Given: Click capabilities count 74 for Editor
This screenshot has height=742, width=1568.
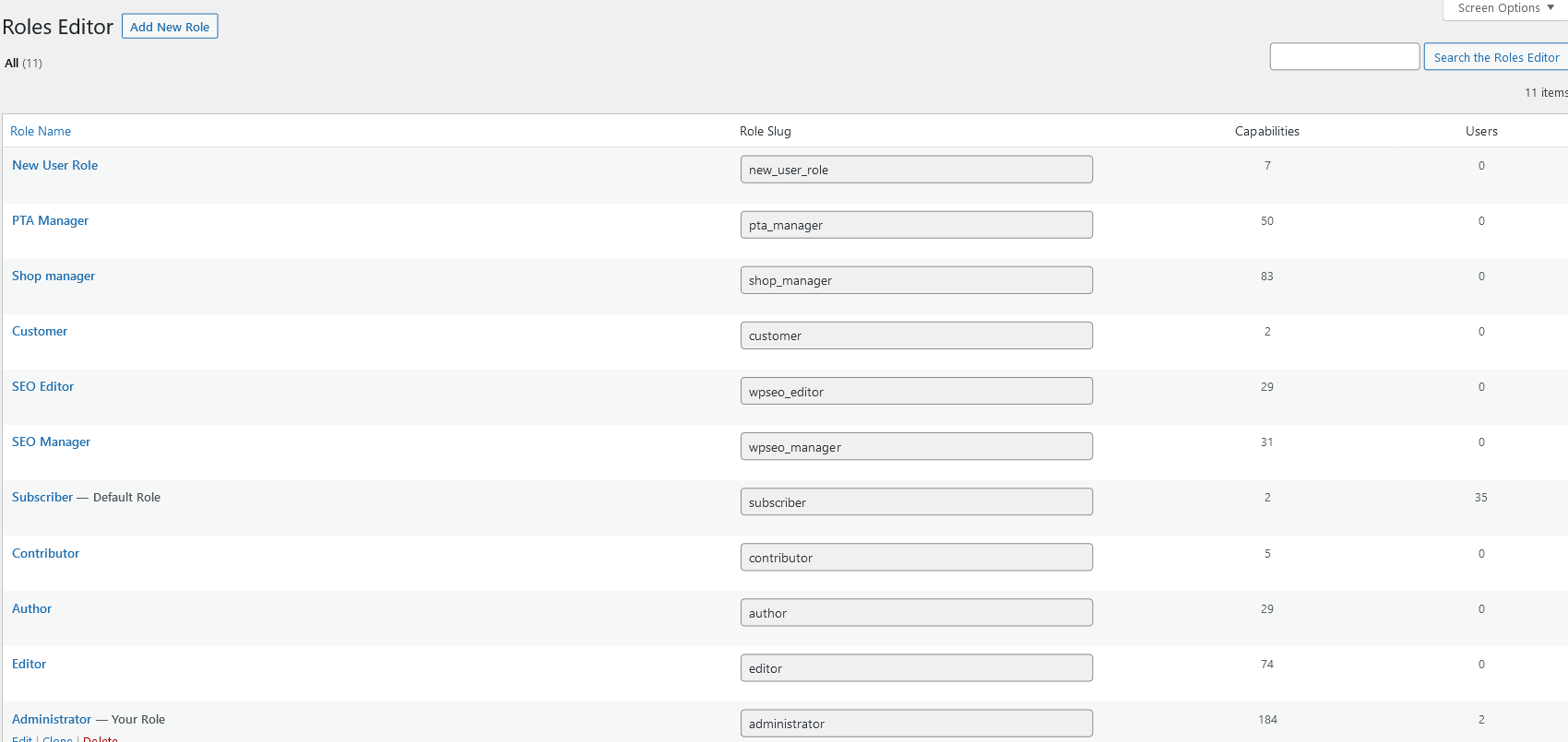Looking at the screenshot, I should 1267,664.
